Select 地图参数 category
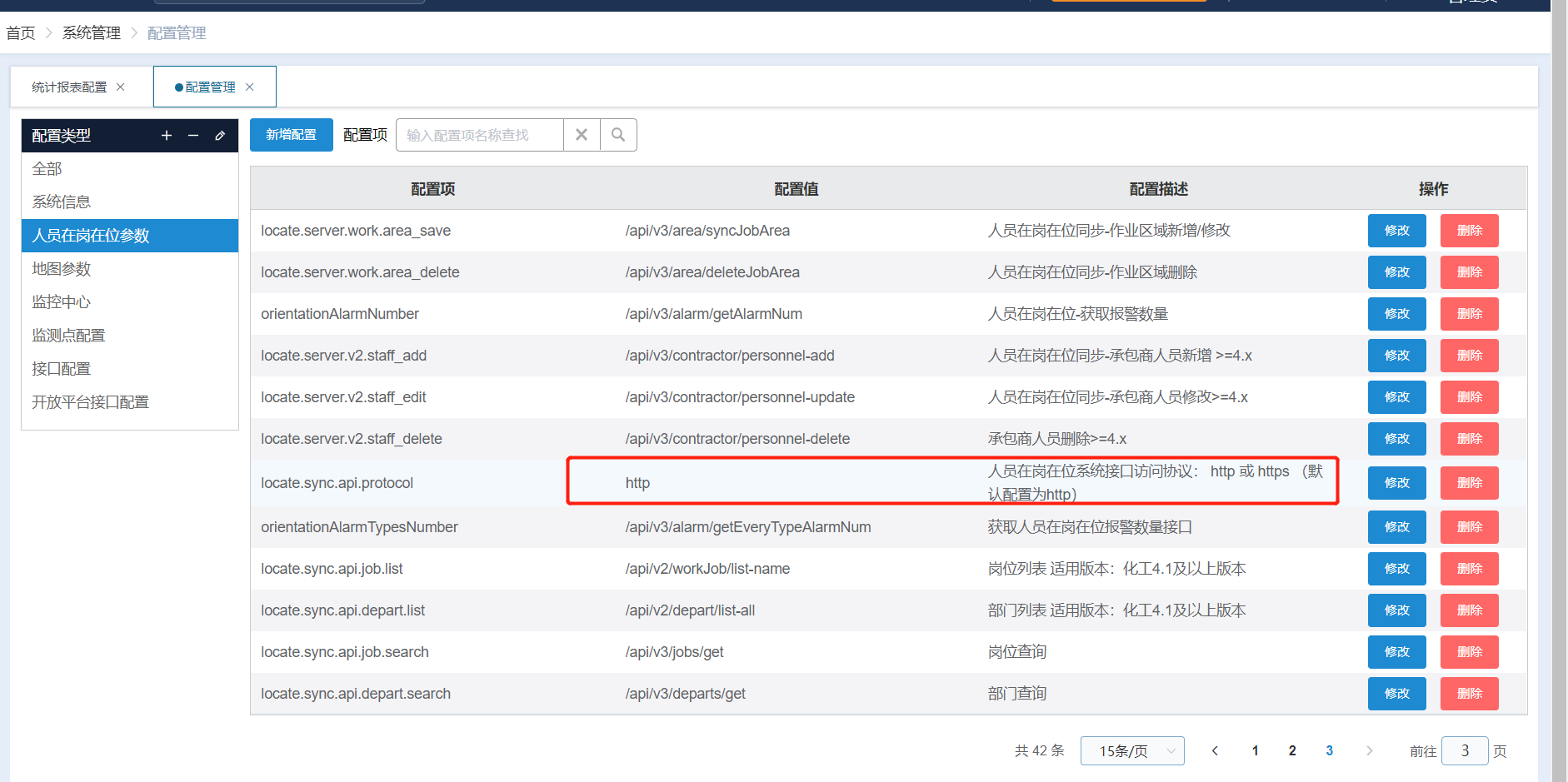 [x=130, y=269]
